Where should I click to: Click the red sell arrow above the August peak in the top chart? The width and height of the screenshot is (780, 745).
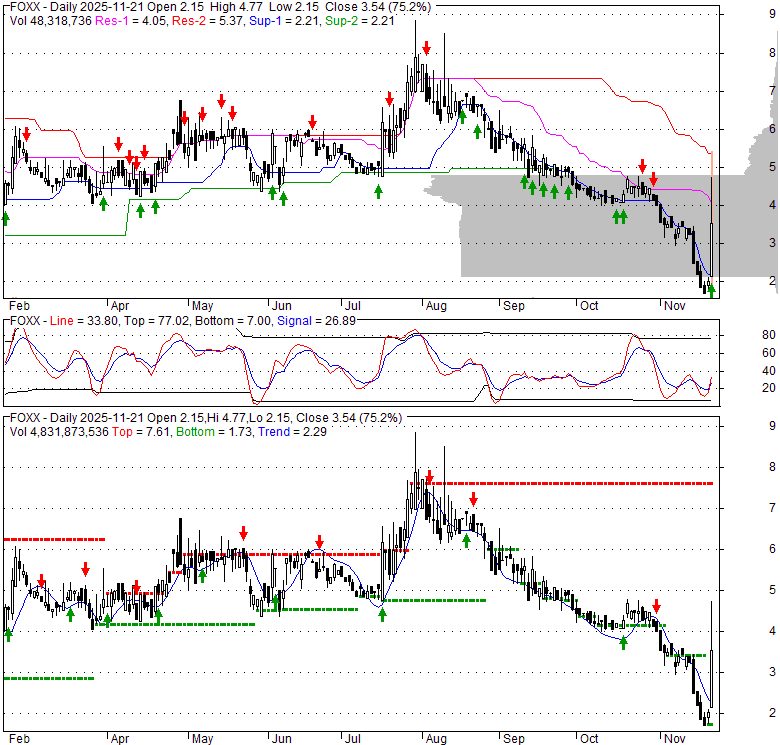[x=426, y=48]
